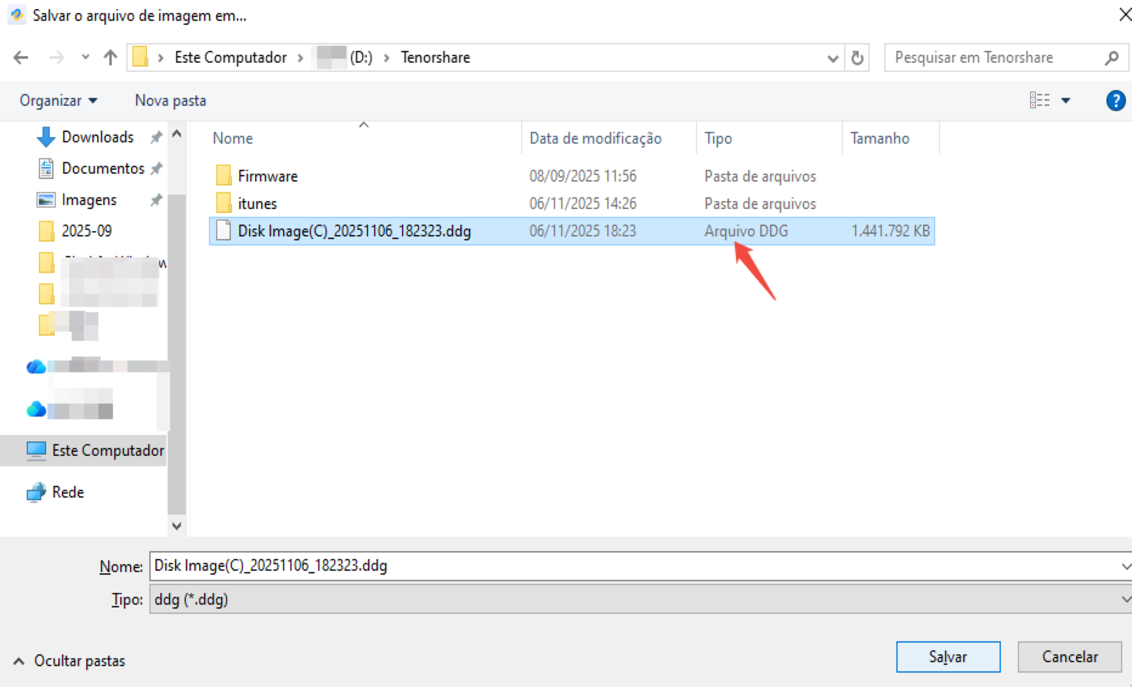Unpin Documentos using its pin icon
Viewport: 1132px width, 687px height.
coord(156,168)
